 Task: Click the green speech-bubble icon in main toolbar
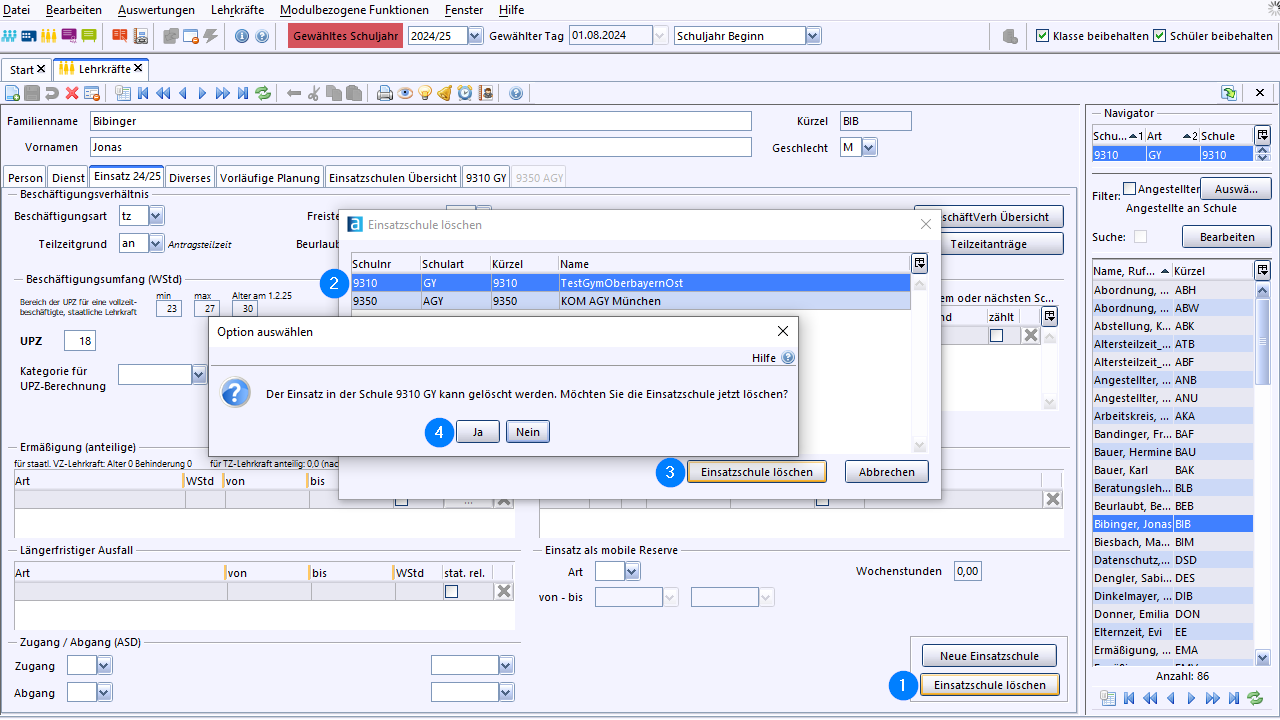tap(89, 36)
